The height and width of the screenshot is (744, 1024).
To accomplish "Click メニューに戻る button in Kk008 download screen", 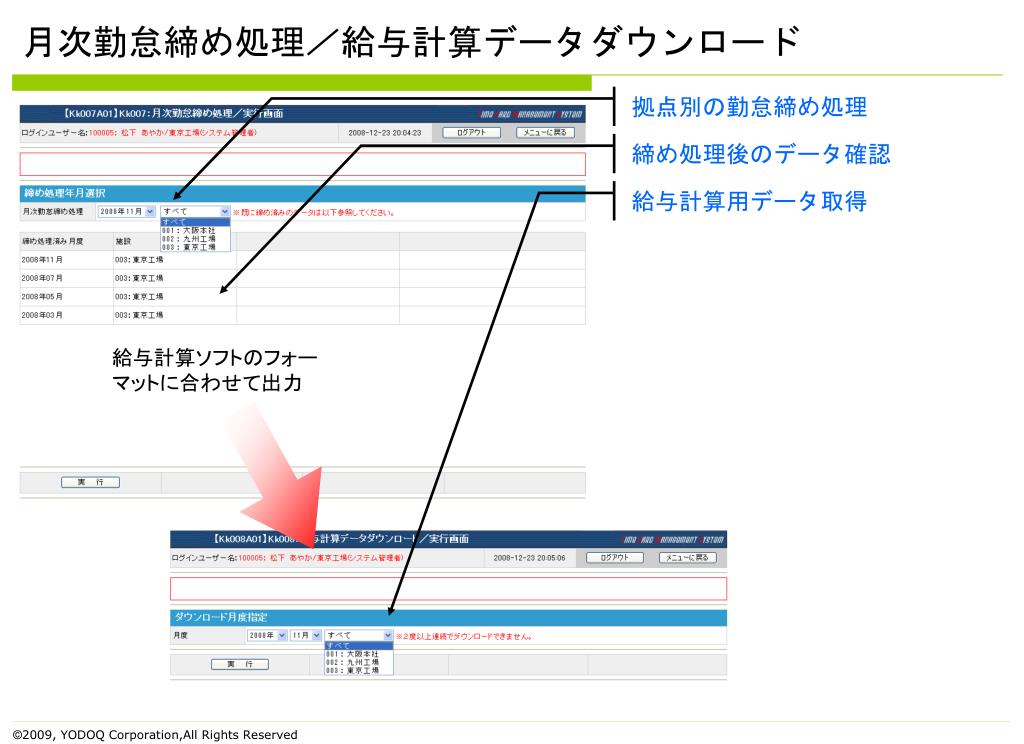I will coord(688,558).
